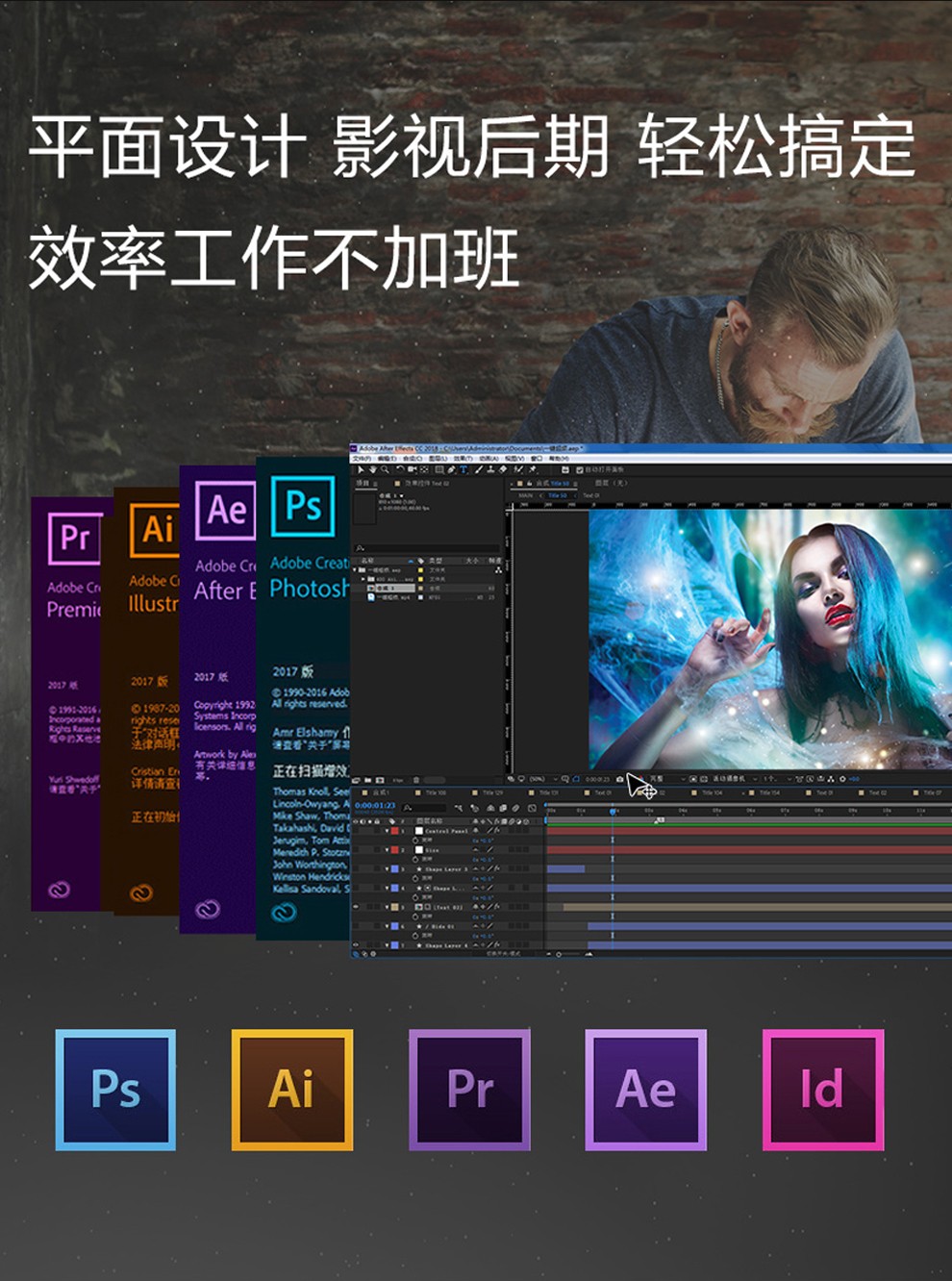Viewport: 952px width, 1281px height.
Task: Select the Zoom magnifier tool in toolbar
Action: [x=385, y=470]
